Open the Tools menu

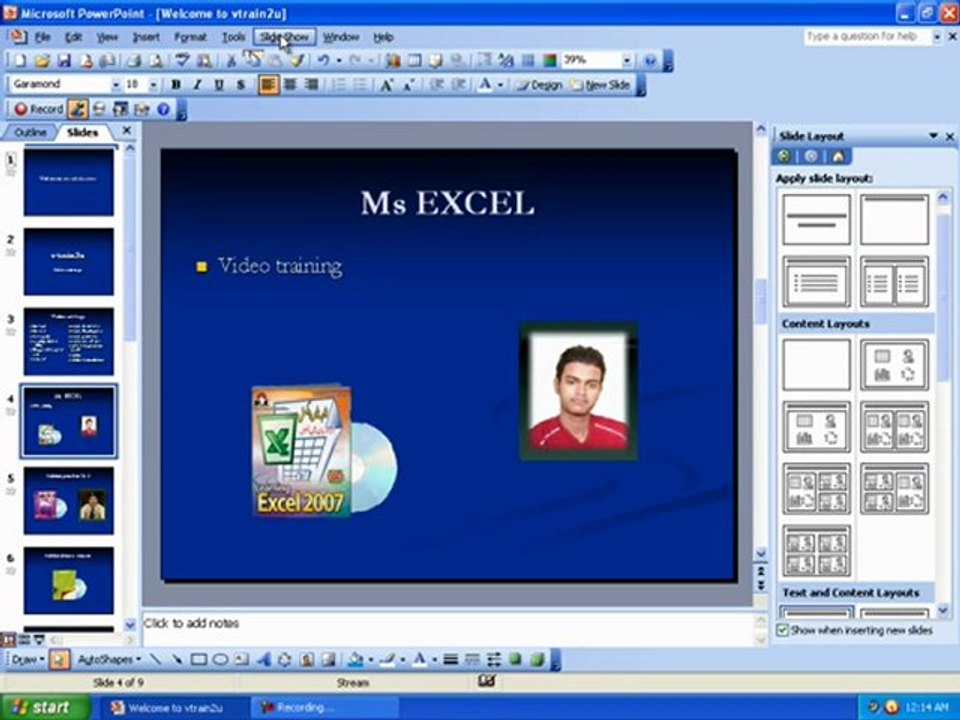pos(233,37)
